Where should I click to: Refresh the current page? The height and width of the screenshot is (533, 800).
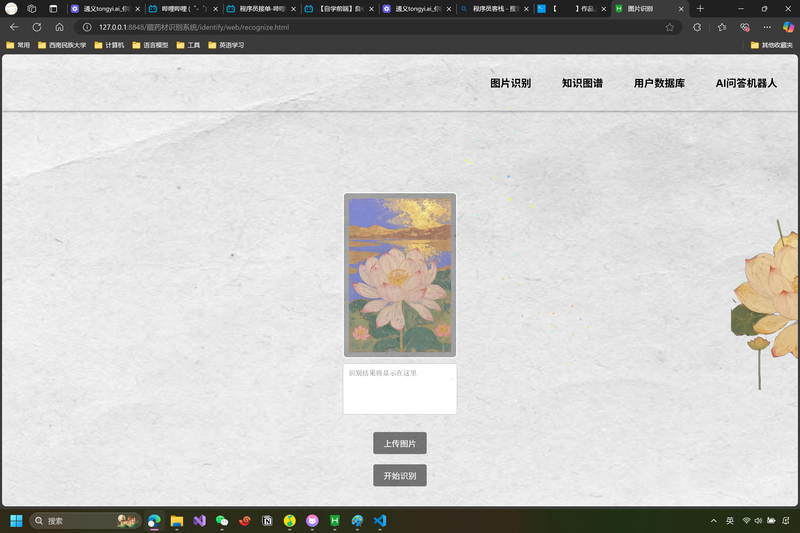37,27
